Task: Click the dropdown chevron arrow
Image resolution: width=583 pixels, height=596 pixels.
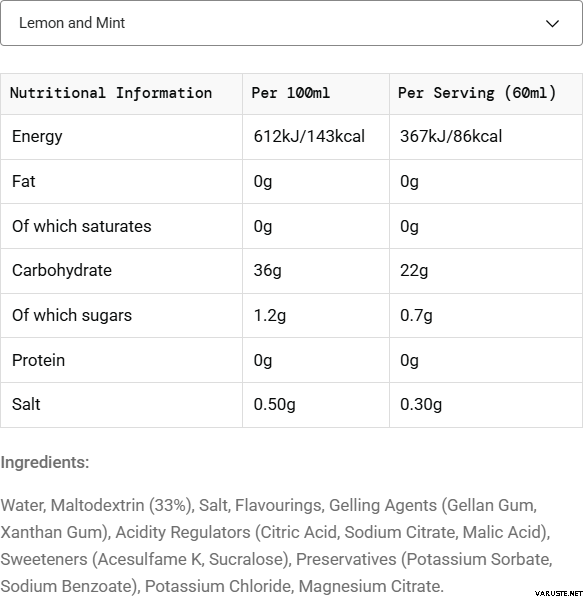Action: tap(552, 24)
